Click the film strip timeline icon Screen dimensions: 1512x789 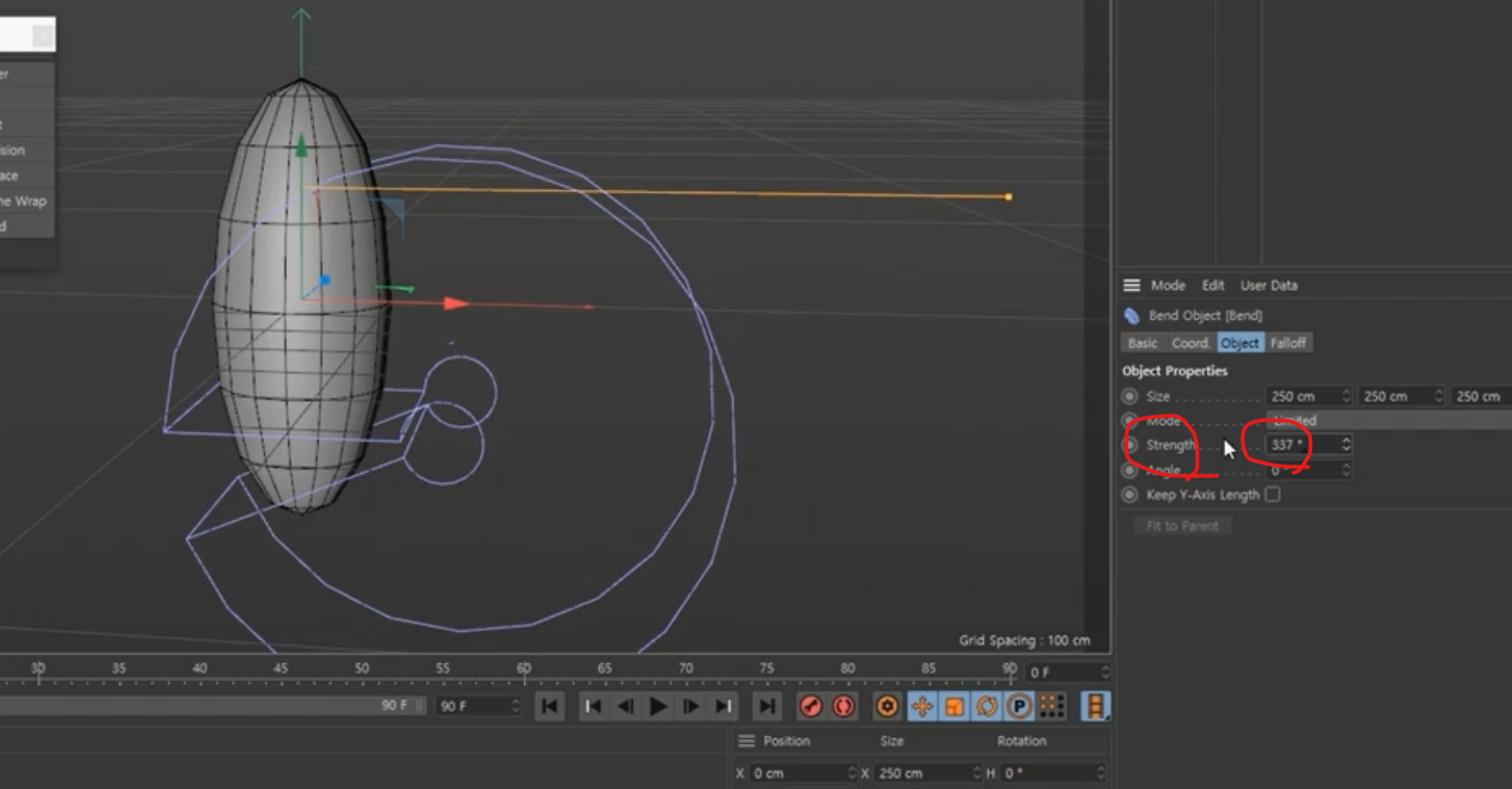point(1095,706)
